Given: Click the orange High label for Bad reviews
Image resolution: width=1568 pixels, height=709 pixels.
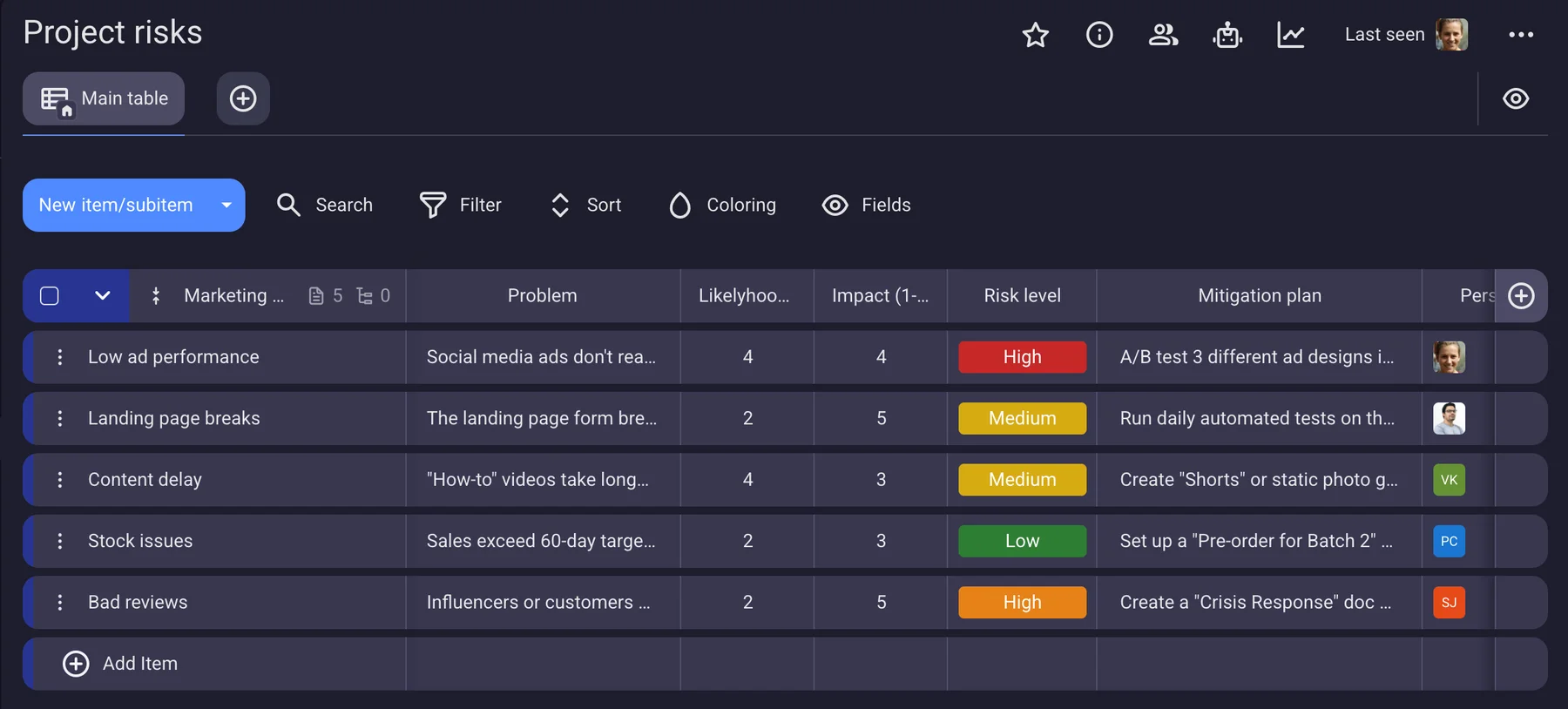Looking at the screenshot, I should coord(1022,603).
